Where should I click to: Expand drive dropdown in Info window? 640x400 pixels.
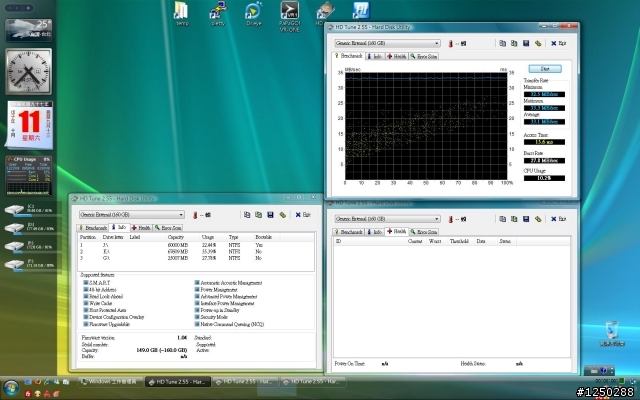tap(181, 215)
